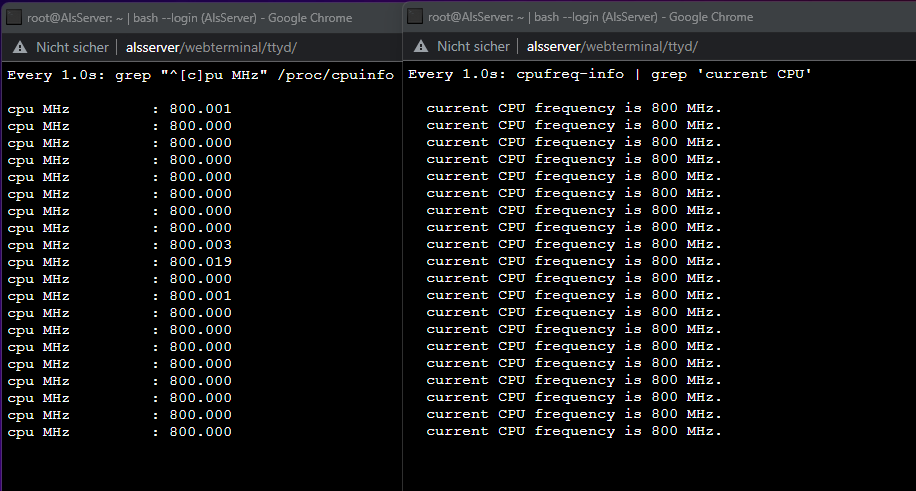Click the 'Nicht sicher' warning triangle in right window
916x491 pixels.
coord(421,46)
